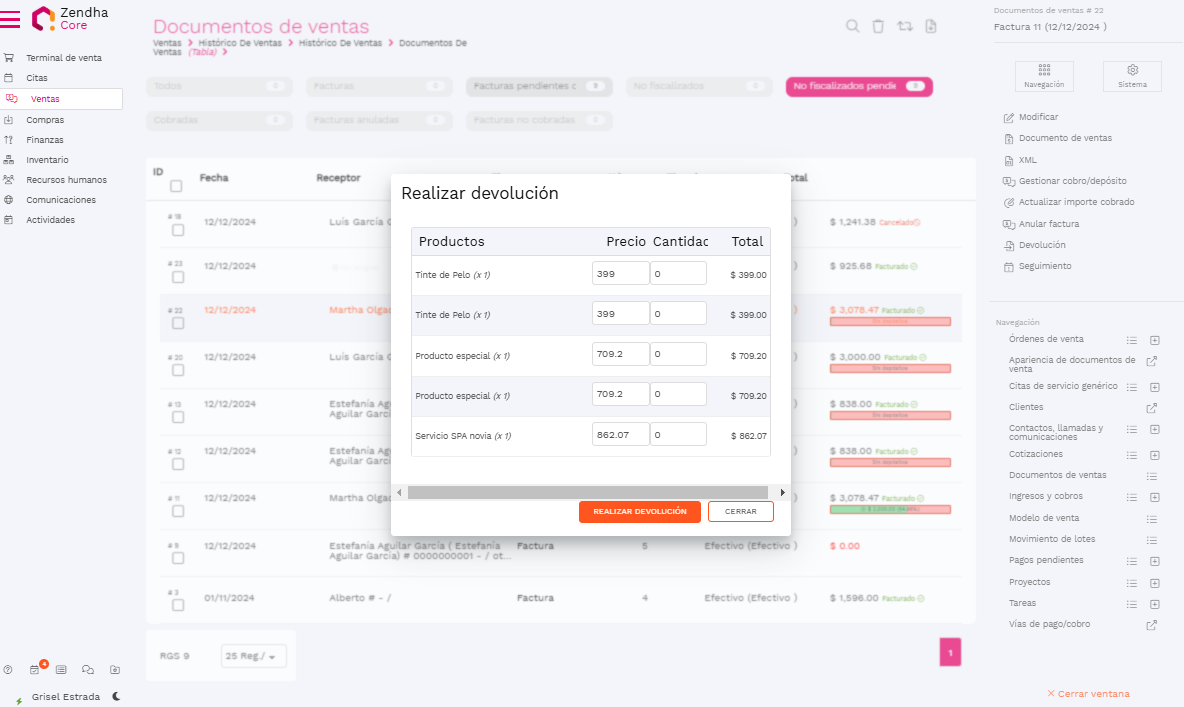This screenshot has height=707, width=1184.
Task: Open the Compras sidebar menu
Action: click(x=45, y=120)
